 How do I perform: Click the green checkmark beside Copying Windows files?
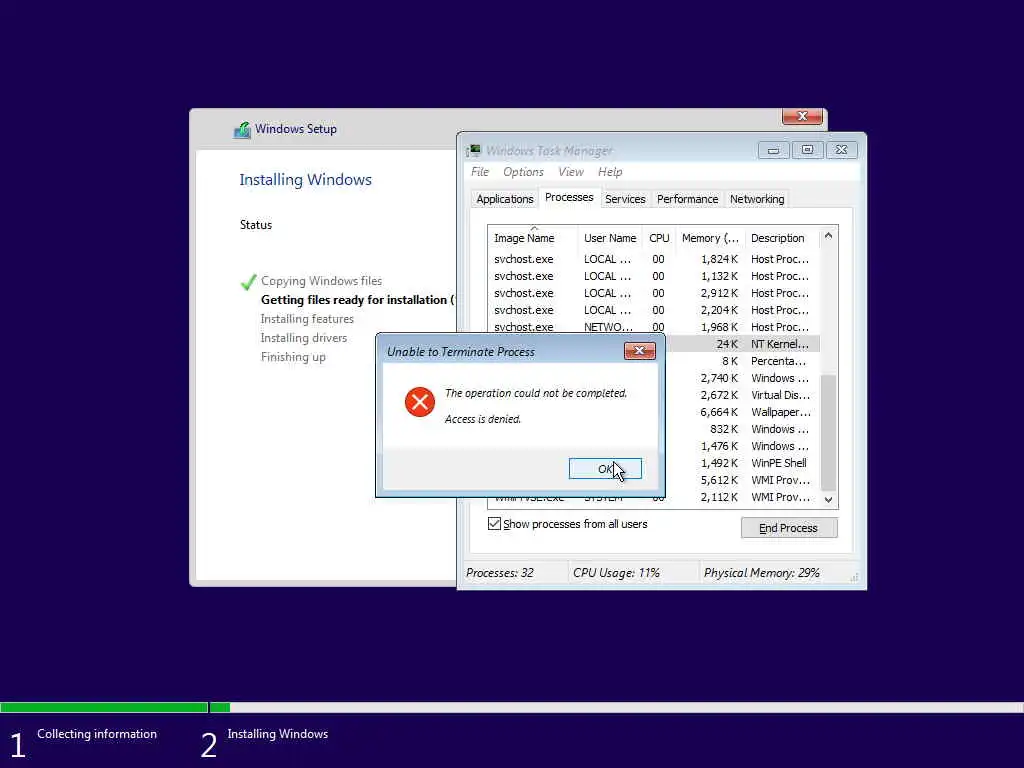pyautogui.click(x=248, y=282)
